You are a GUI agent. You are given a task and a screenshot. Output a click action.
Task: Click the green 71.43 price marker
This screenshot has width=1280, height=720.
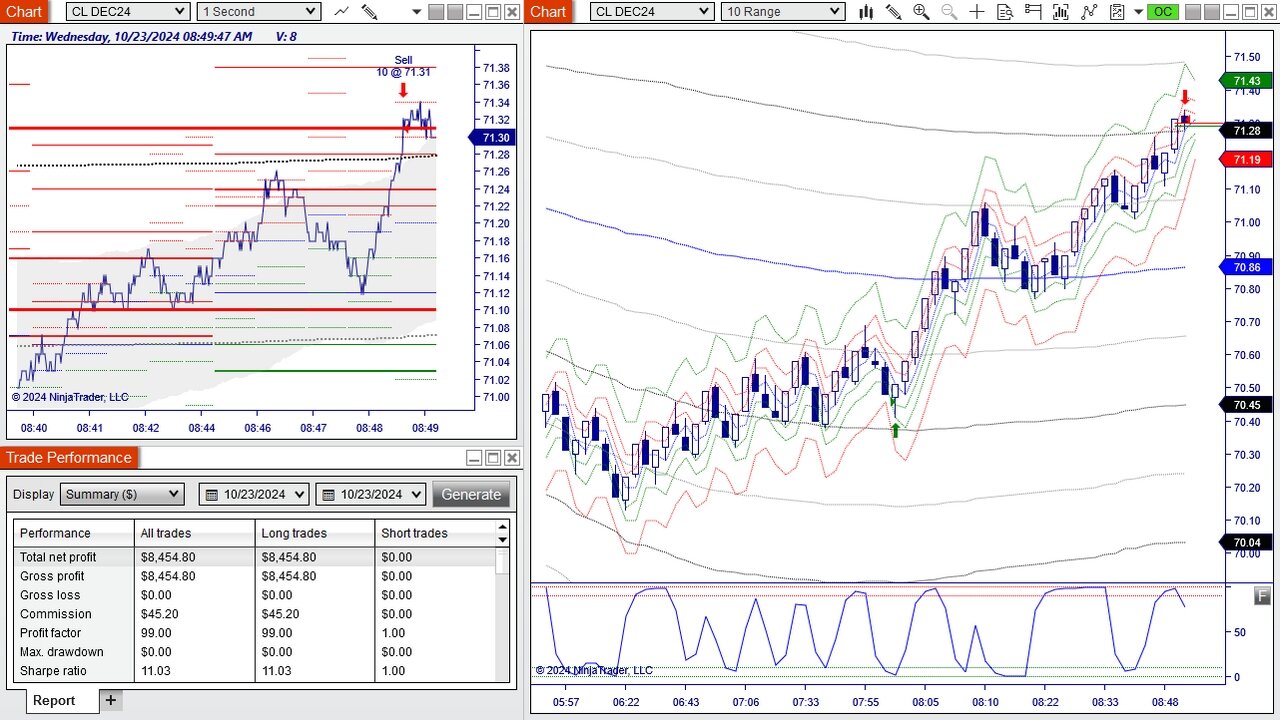(x=1246, y=81)
